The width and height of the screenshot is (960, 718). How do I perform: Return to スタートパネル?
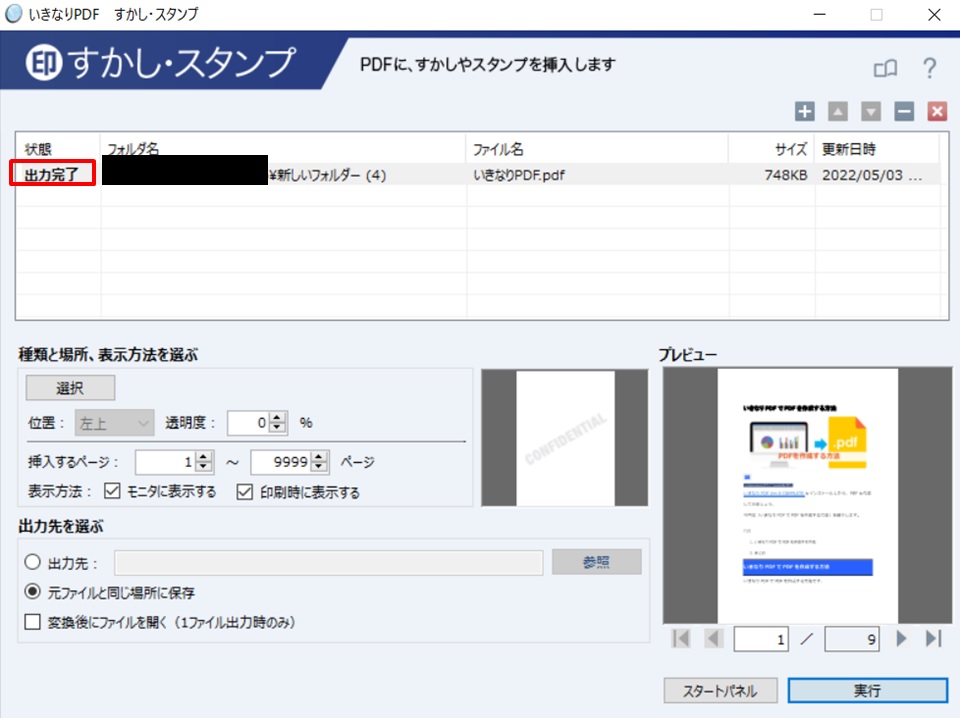coord(720,690)
